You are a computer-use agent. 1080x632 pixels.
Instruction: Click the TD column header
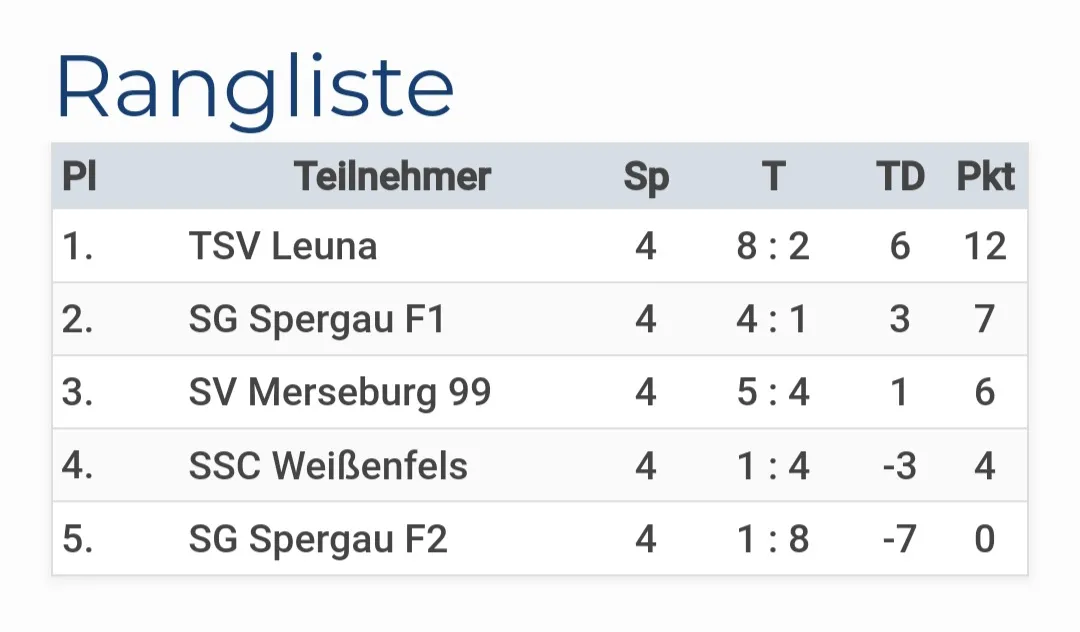point(900,176)
